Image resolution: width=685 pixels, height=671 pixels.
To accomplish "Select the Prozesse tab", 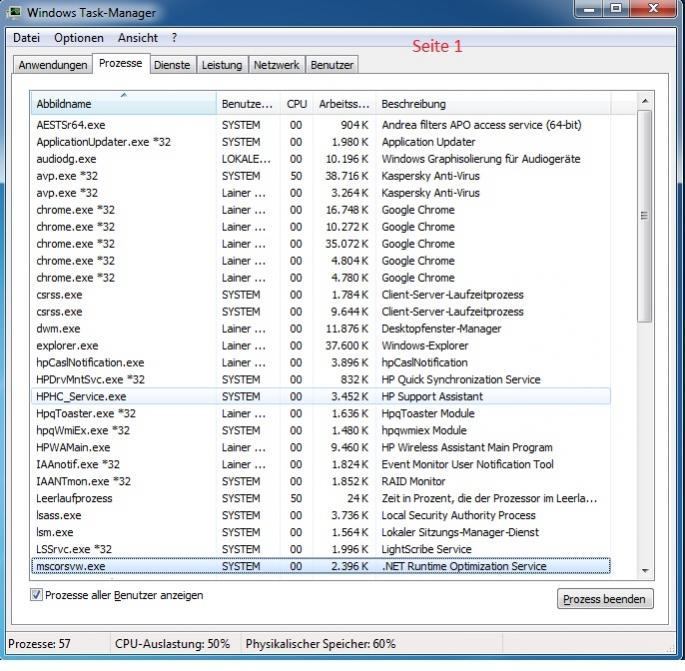I will 121,63.
